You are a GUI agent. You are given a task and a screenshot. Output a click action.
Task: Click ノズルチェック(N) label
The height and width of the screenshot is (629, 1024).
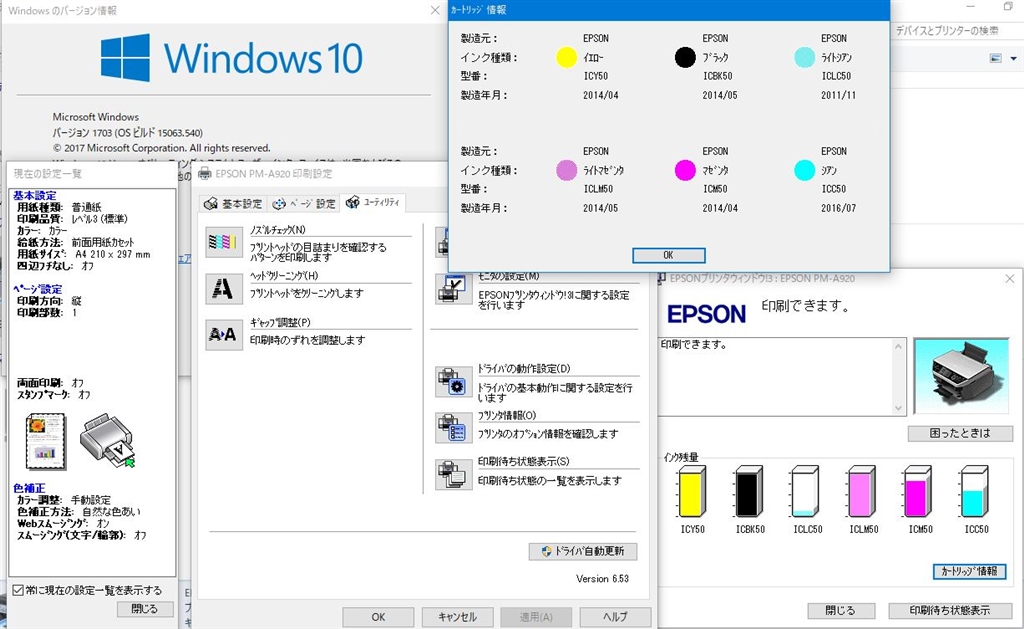point(278,230)
